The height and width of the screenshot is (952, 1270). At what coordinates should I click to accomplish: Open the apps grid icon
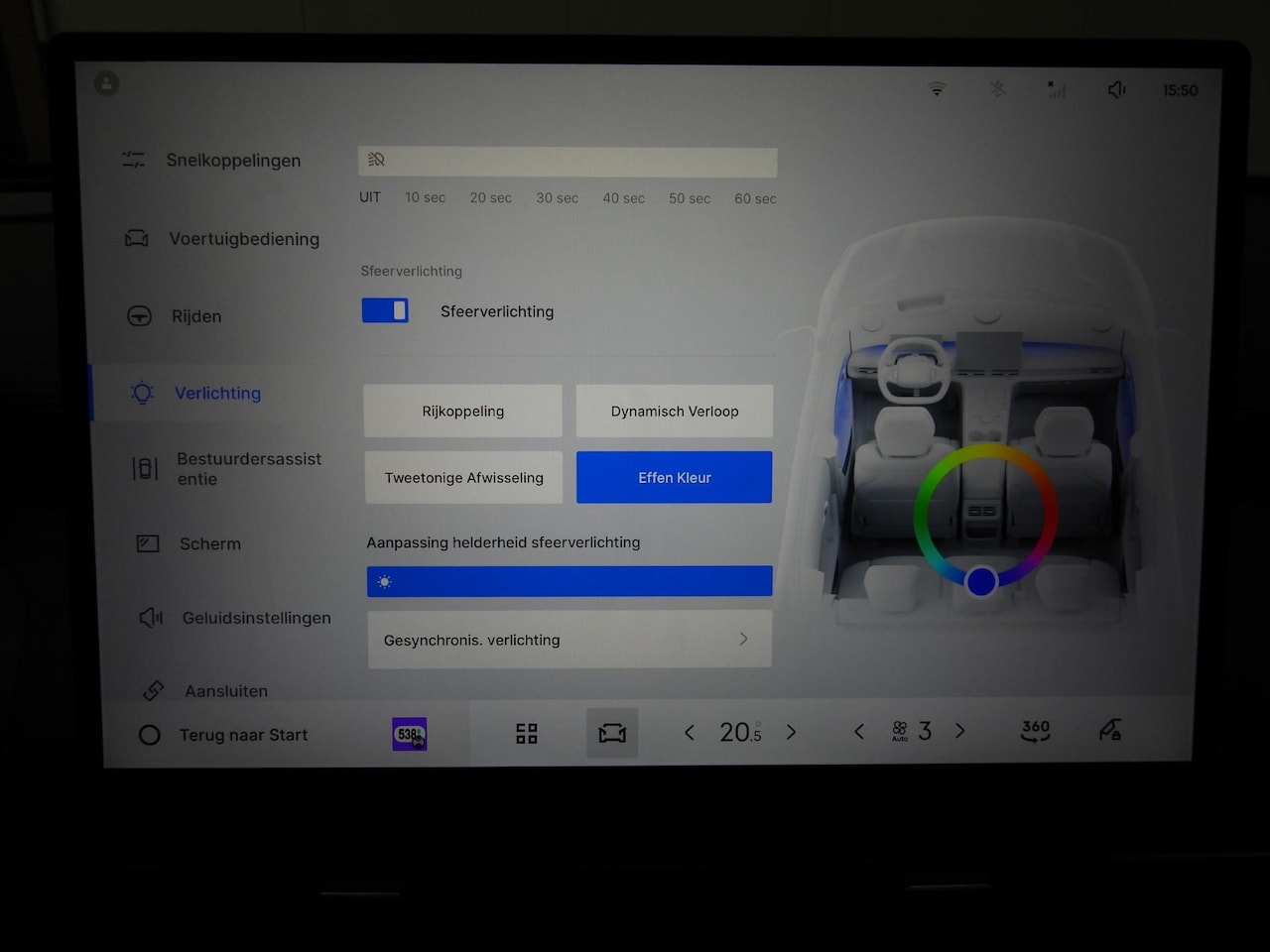coord(527,734)
